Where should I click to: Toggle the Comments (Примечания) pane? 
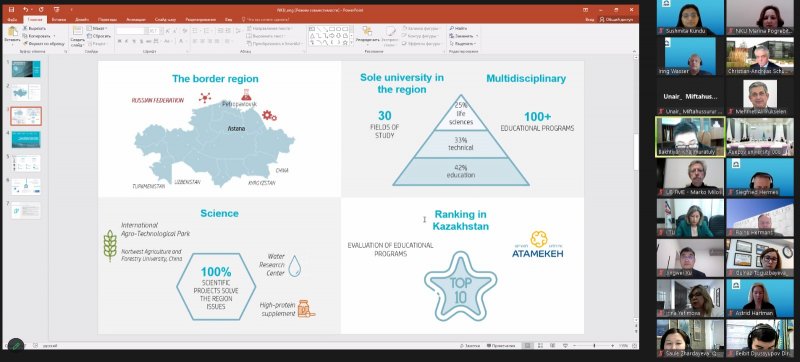coord(501,346)
